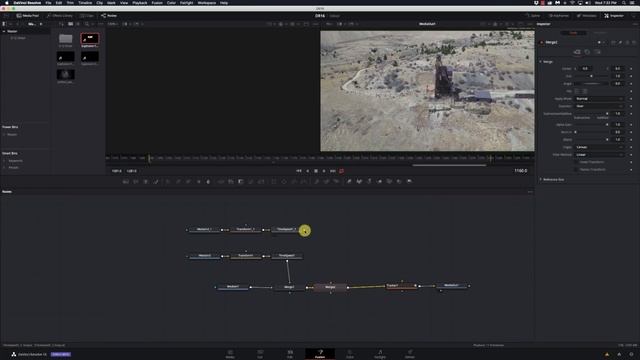
Task: Click the Center Y value field
Action: click(618, 69)
